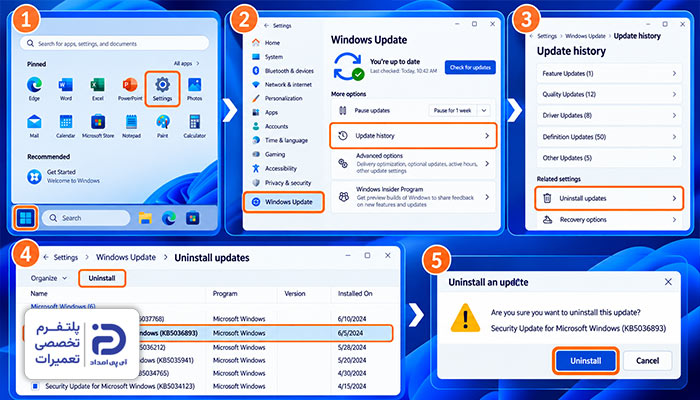Expand Definition Updates (50)
The height and width of the screenshot is (400, 700).
(609, 137)
